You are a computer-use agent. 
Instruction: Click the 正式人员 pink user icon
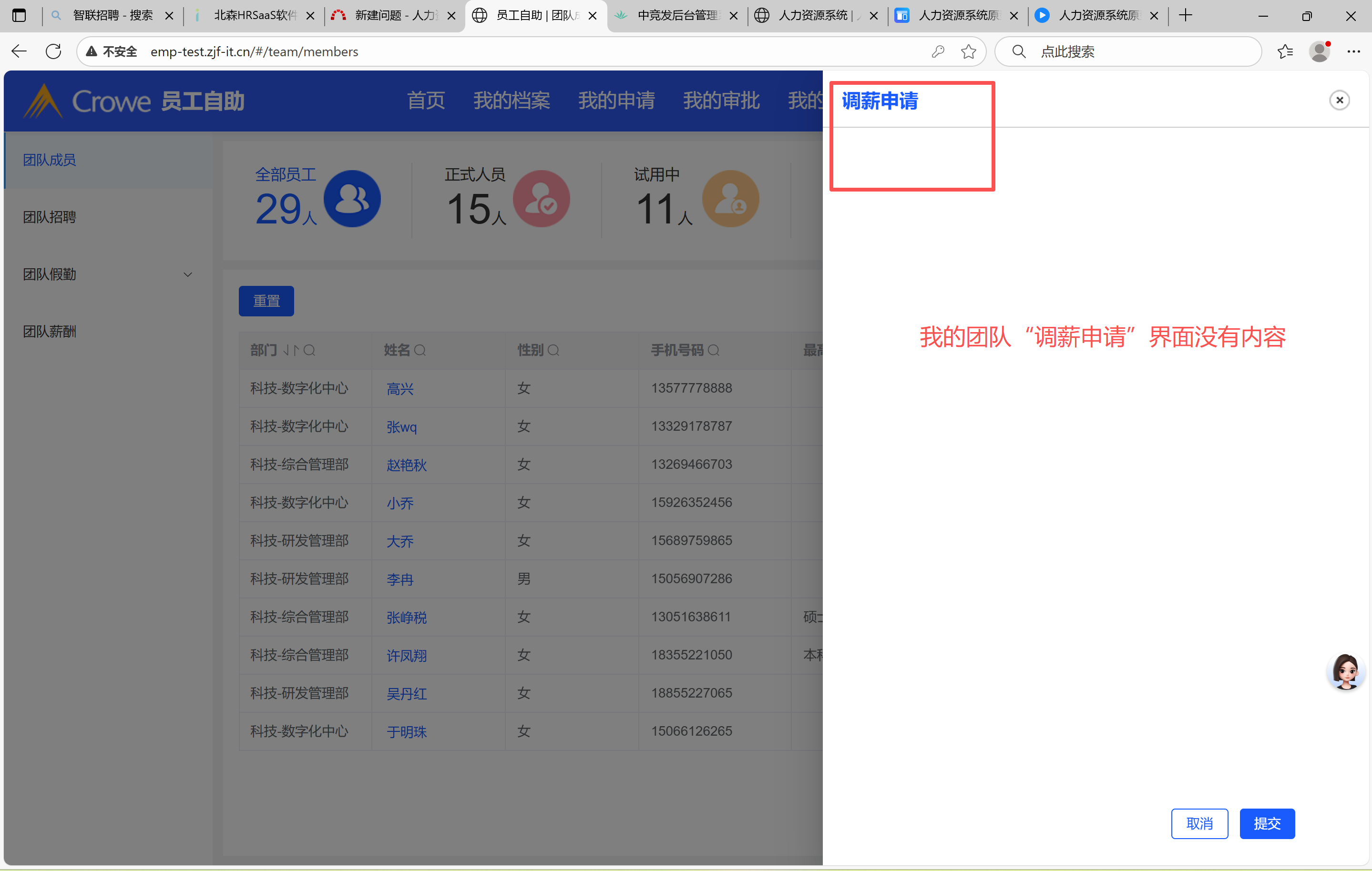tap(541, 199)
